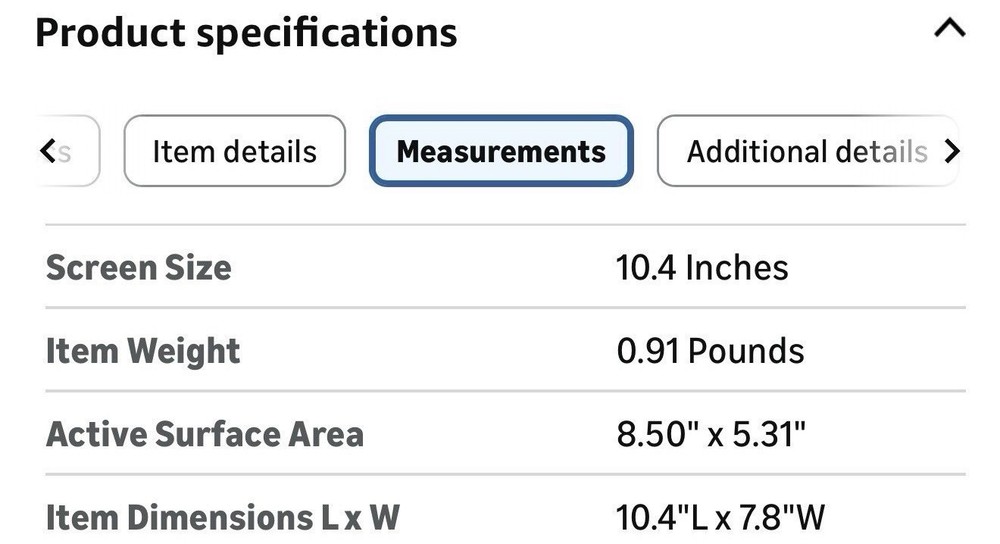Click the word Inches in Screen Size row

click(736, 268)
